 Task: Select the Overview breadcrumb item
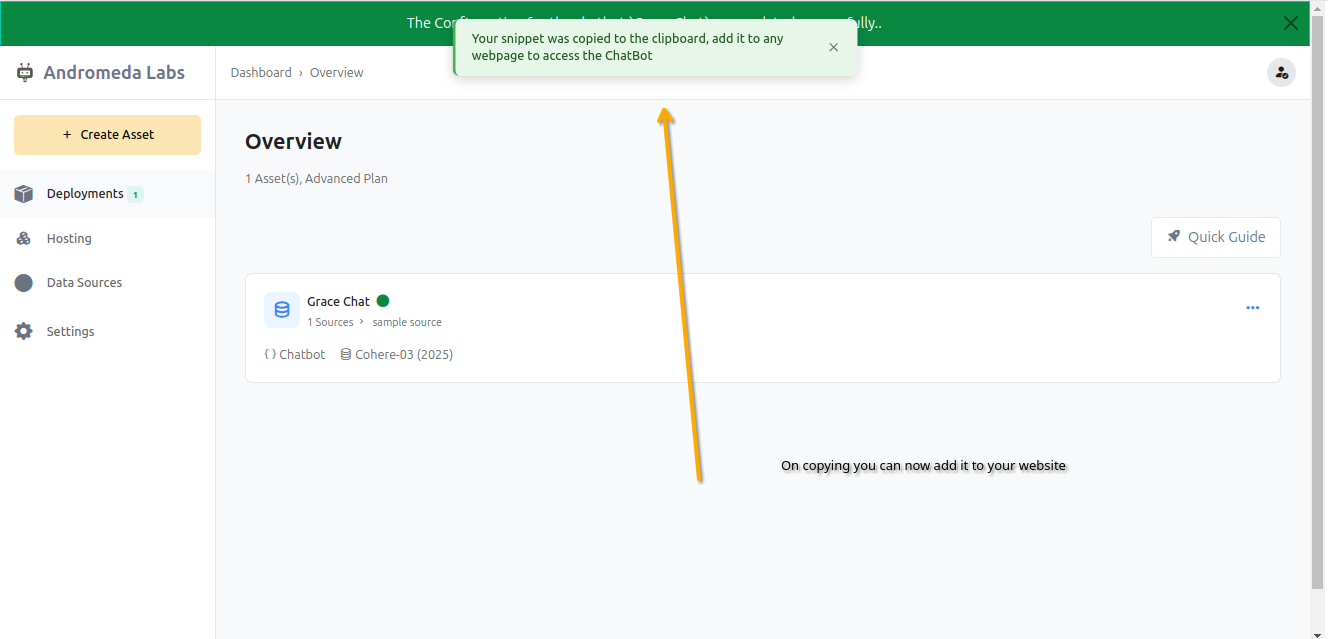(x=336, y=73)
